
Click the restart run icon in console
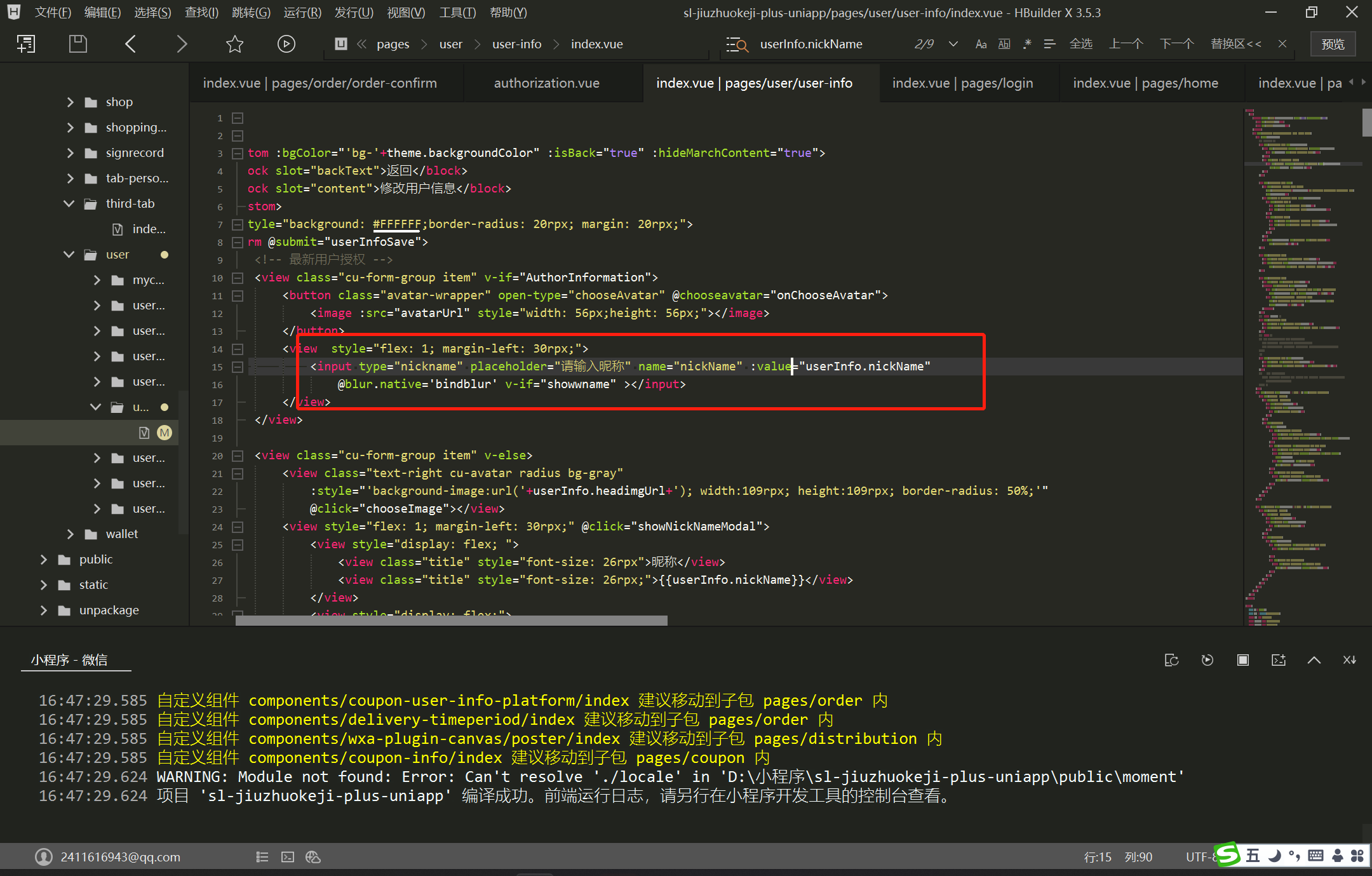[x=1207, y=660]
